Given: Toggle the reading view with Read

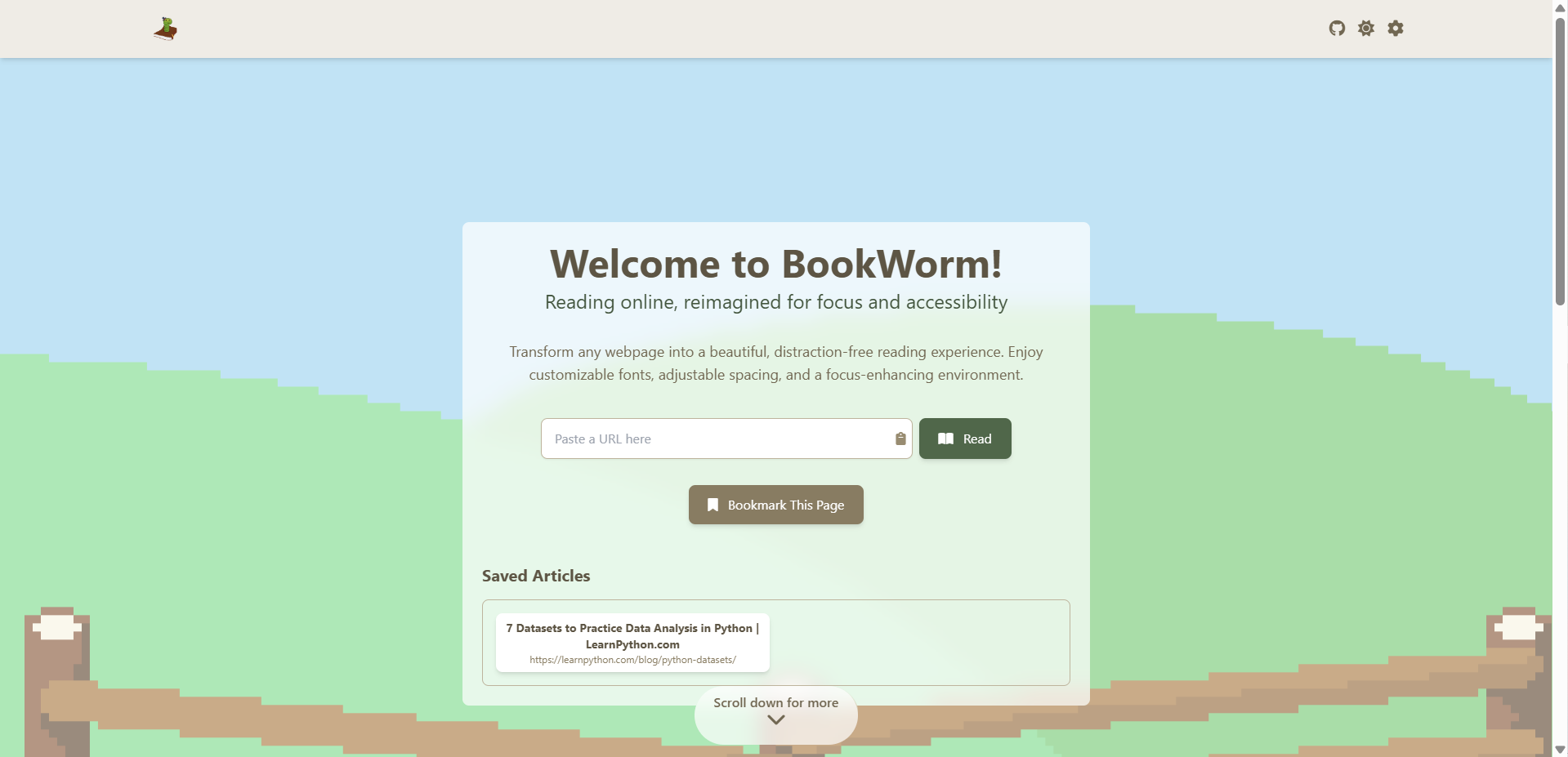Looking at the screenshot, I should pos(964,439).
